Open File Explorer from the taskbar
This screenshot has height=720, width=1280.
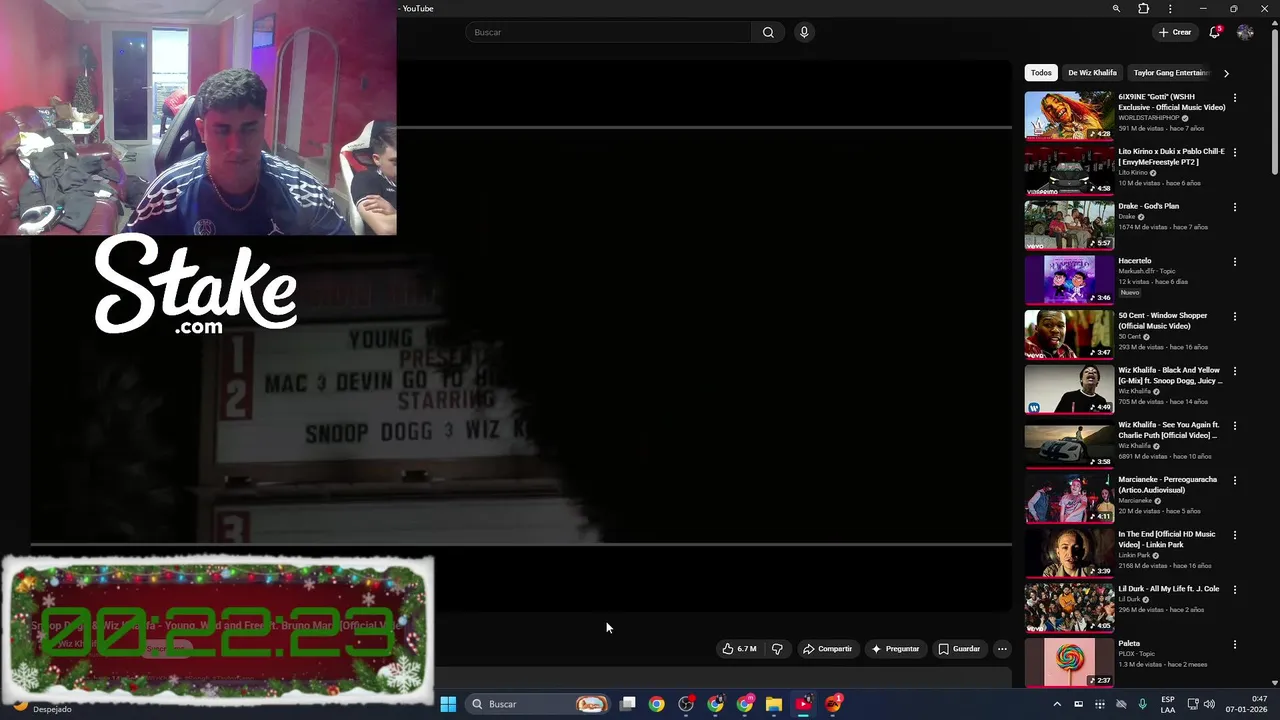(x=774, y=704)
